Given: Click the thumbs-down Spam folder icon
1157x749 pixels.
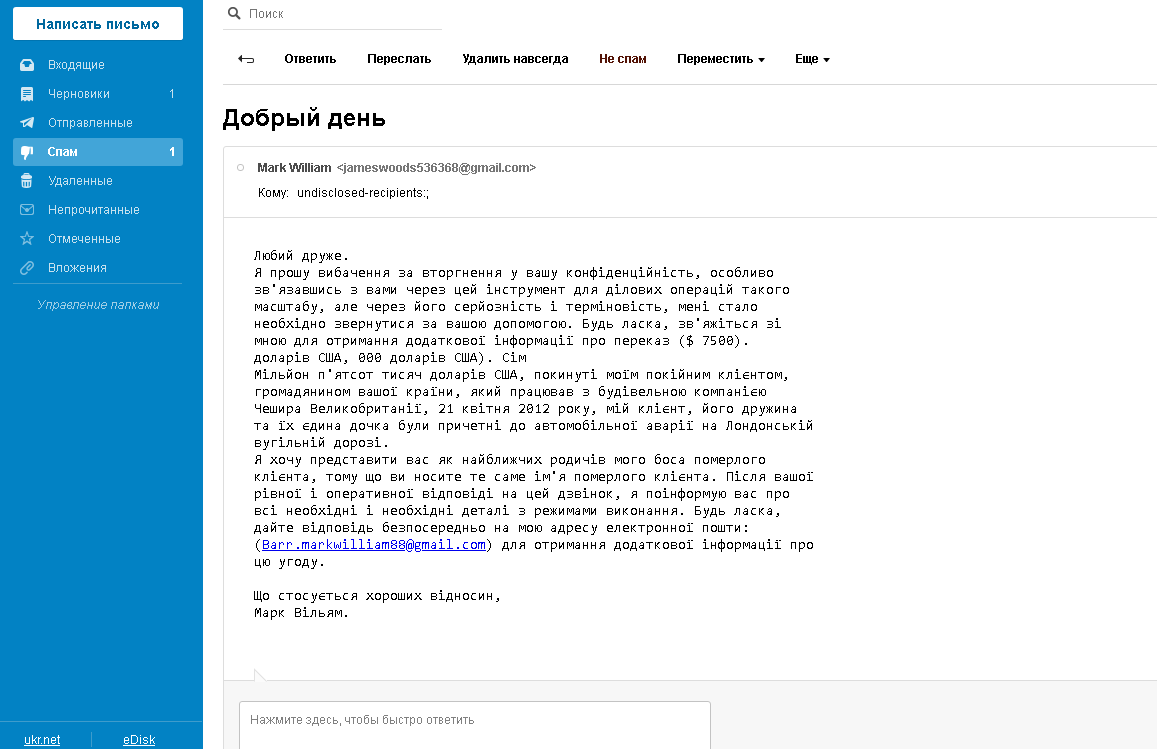Looking at the screenshot, I should point(27,152).
